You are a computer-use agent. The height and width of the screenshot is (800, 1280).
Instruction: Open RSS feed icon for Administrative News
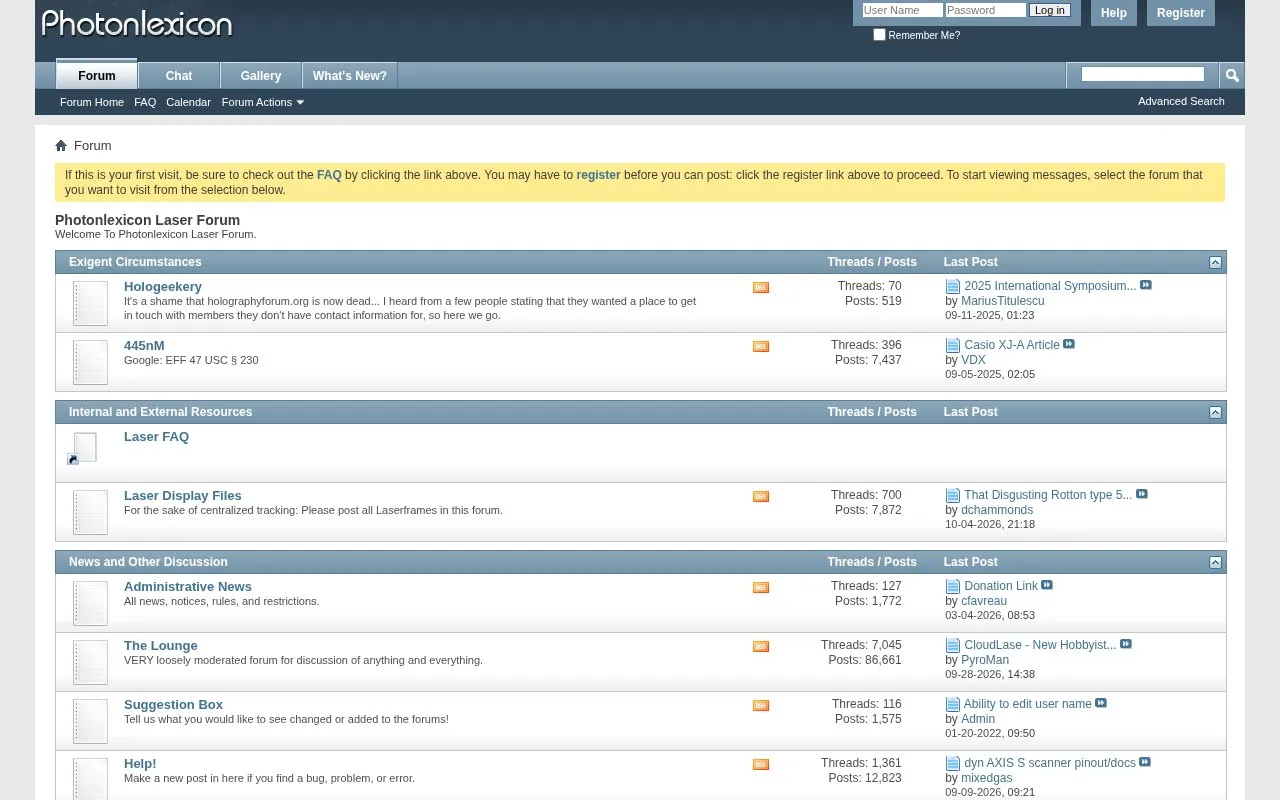point(761,587)
